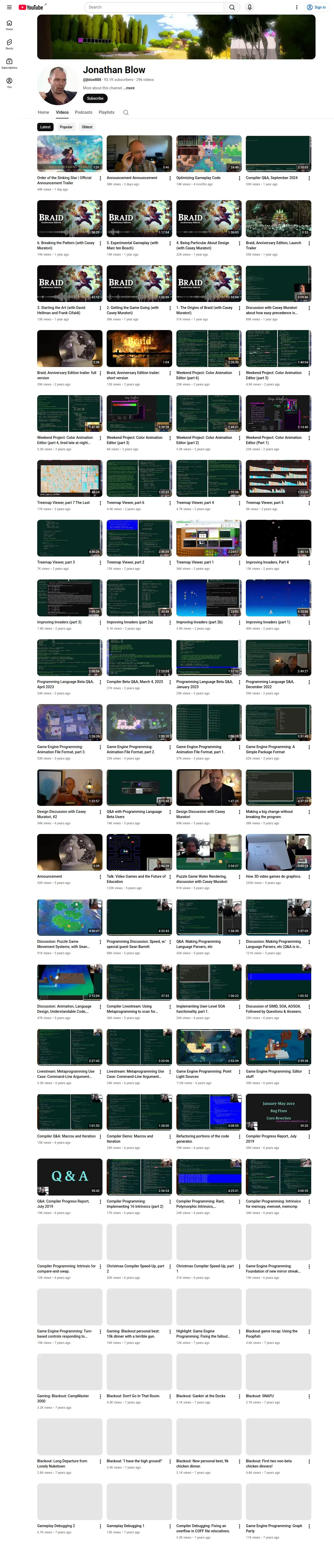Search within the channel using magnifier icon
Image resolution: width=334 pixels, height=1568 pixels.
point(126,113)
